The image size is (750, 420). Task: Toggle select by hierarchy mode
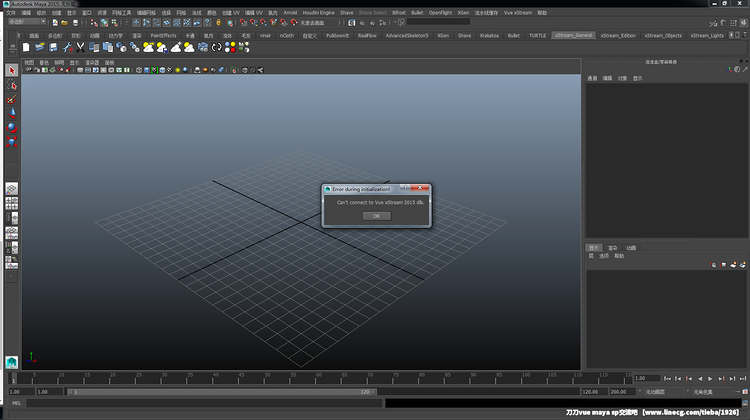tap(94, 22)
